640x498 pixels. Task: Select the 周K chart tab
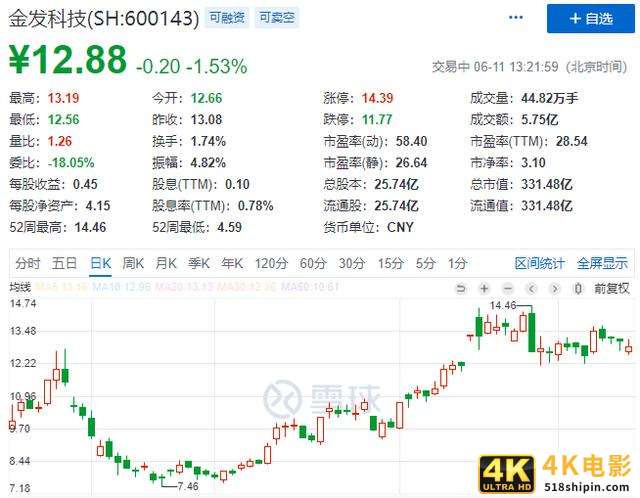133,263
